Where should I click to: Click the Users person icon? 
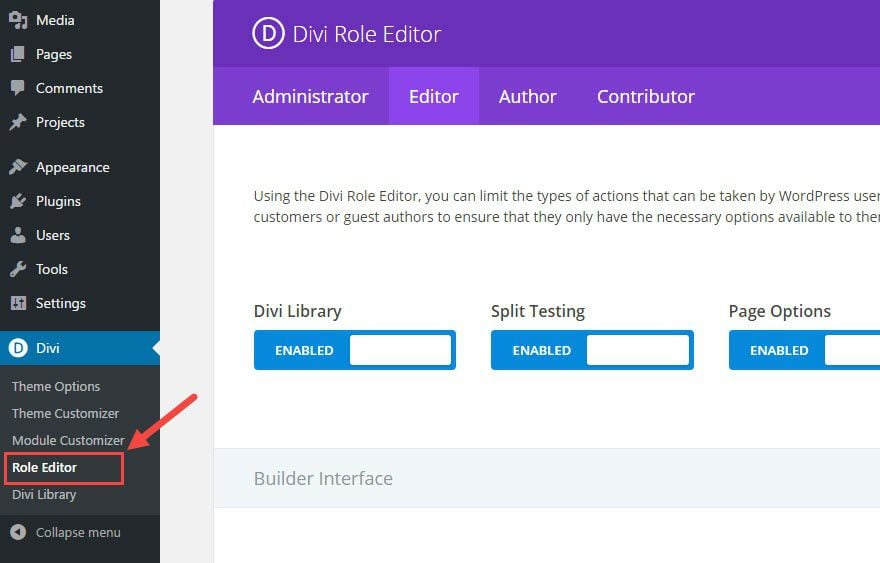(x=18, y=235)
